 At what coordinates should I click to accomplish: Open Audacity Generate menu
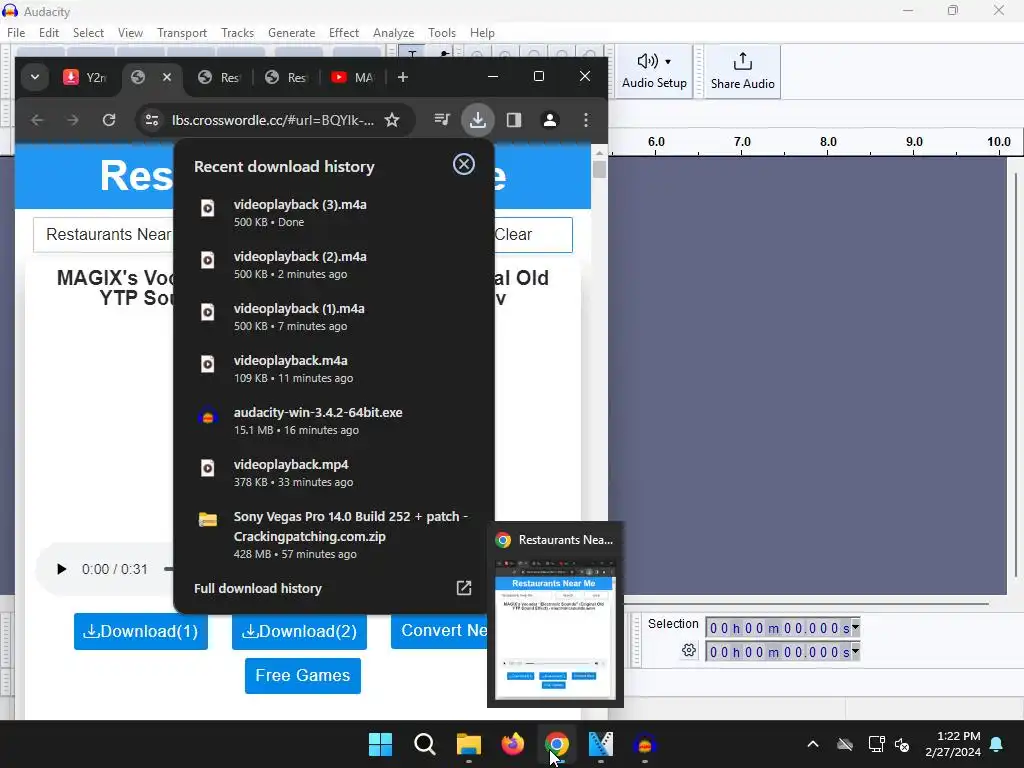291,33
